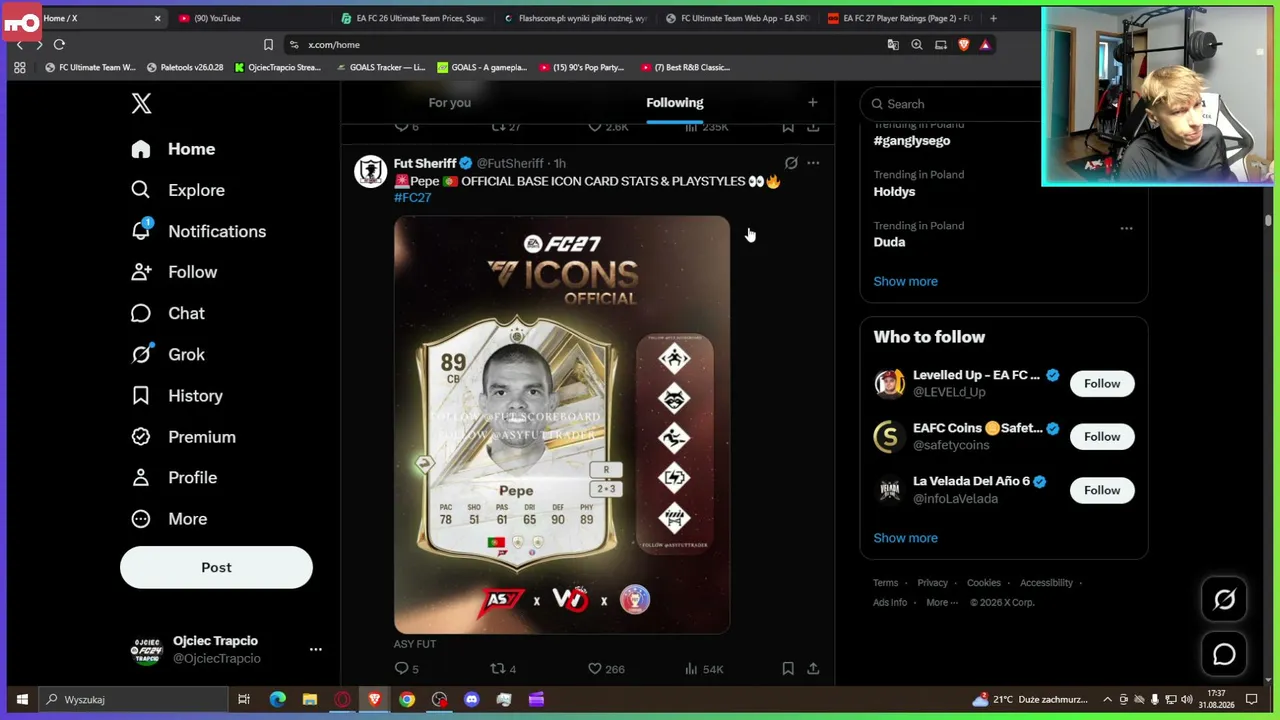Repost the Fut Sheriff Pepe post
The height and width of the screenshot is (720, 1280).
503,669
